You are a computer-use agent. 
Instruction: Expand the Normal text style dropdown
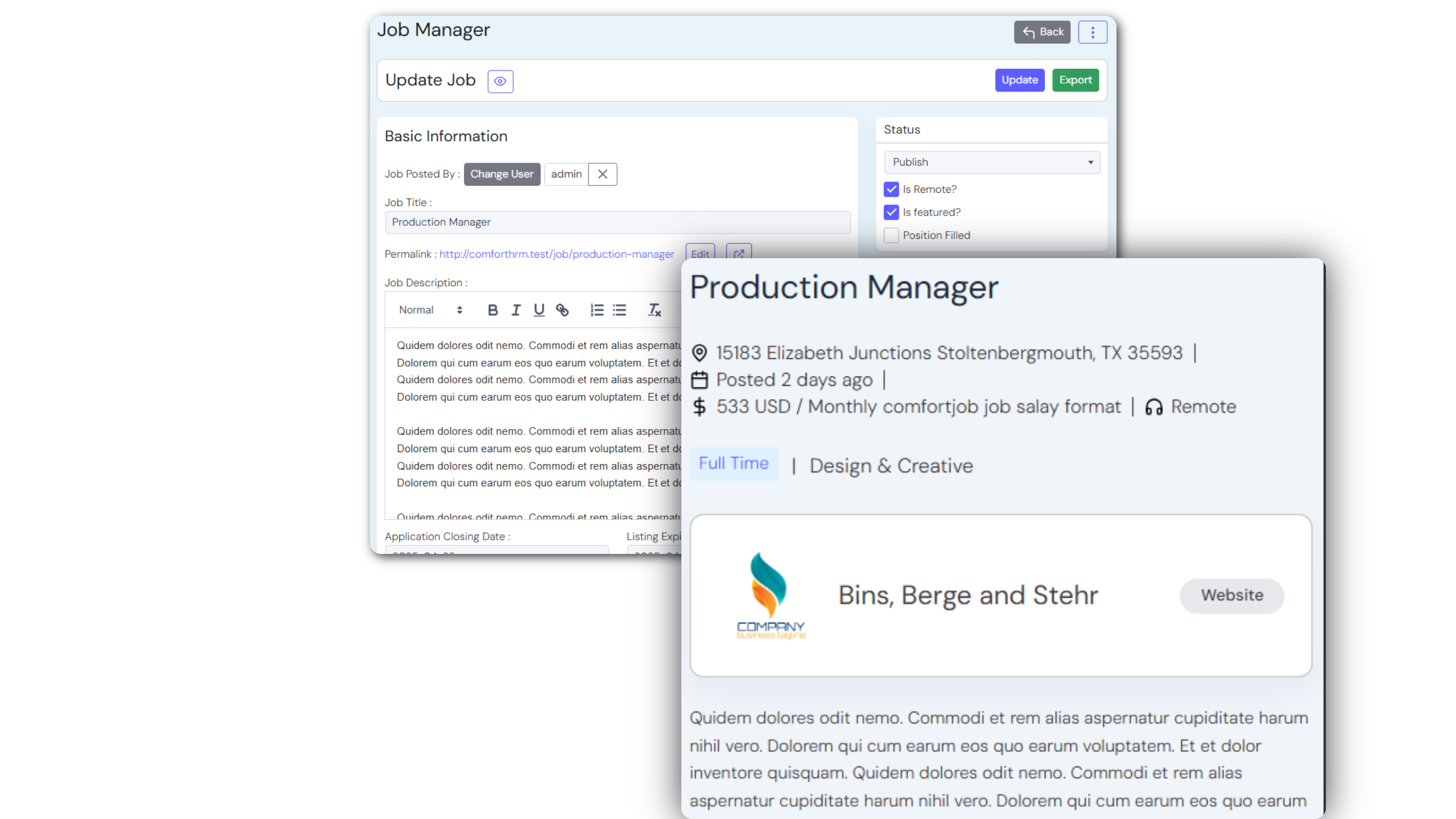pos(430,310)
